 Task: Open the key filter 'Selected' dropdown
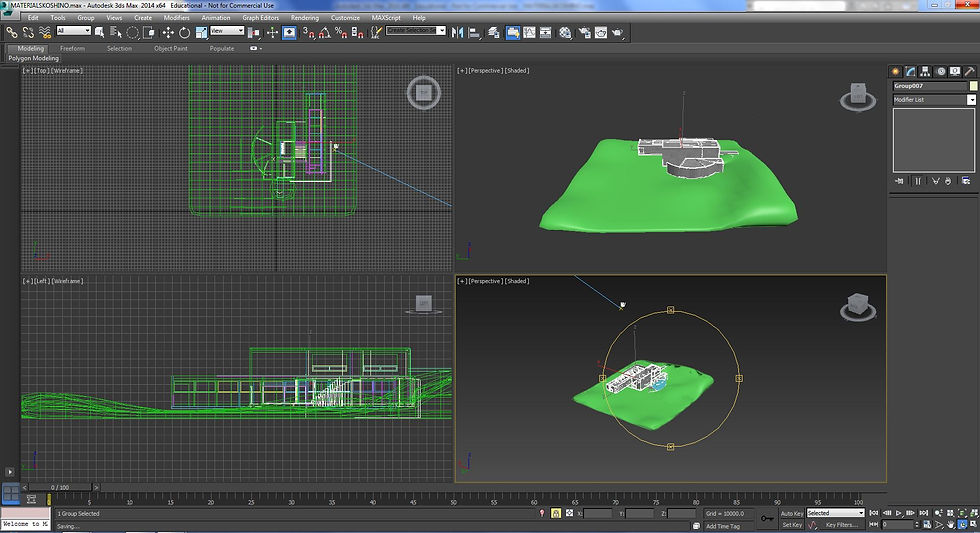pos(835,513)
